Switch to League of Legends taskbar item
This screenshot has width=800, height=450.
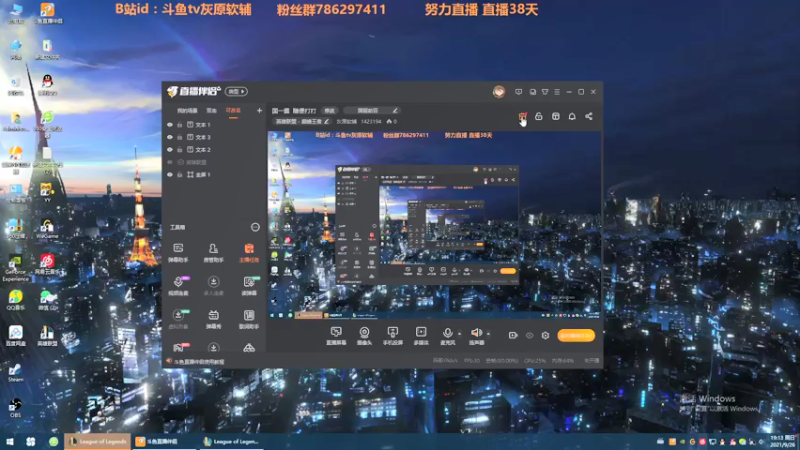(x=97, y=441)
